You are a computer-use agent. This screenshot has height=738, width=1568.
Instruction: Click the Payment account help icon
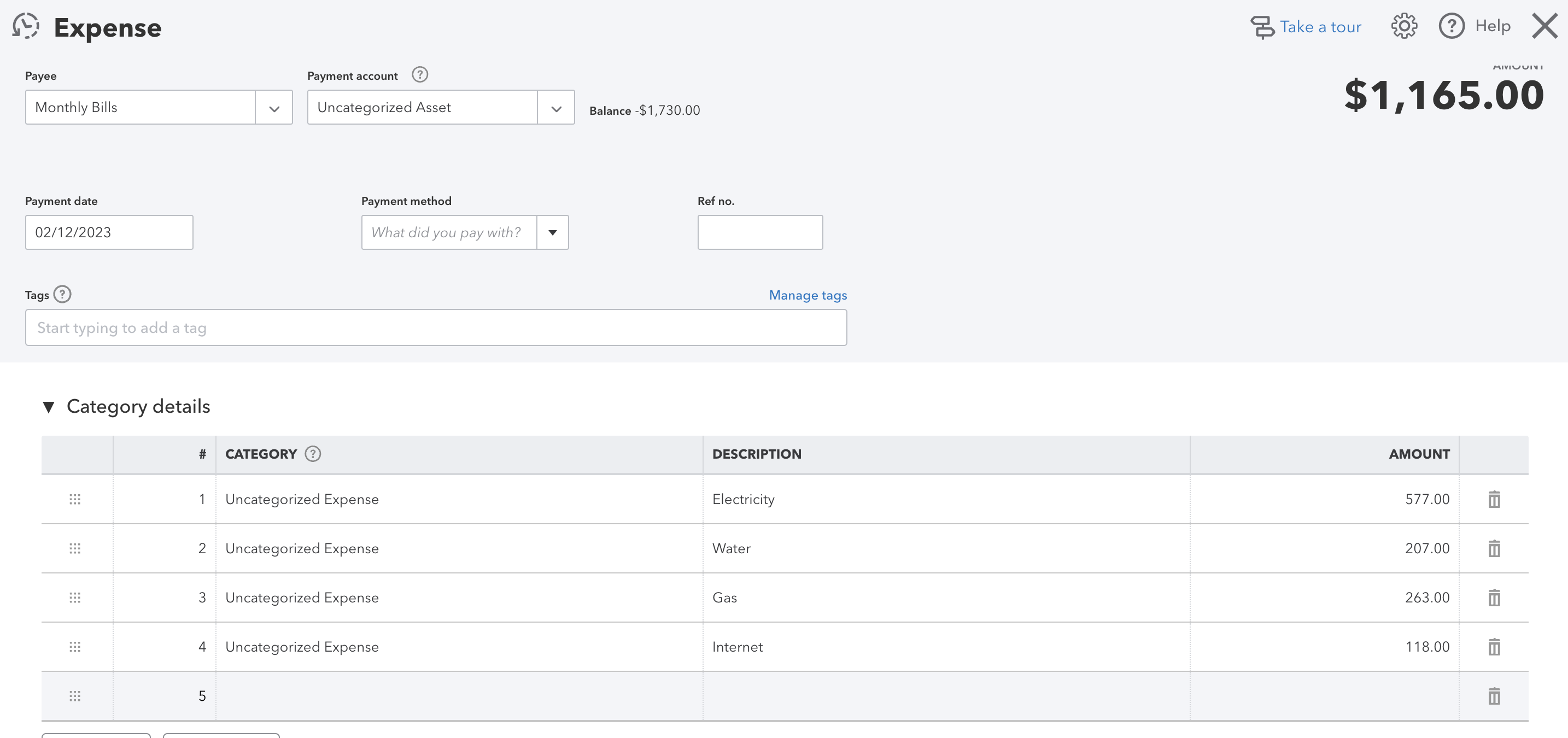click(x=419, y=75)
